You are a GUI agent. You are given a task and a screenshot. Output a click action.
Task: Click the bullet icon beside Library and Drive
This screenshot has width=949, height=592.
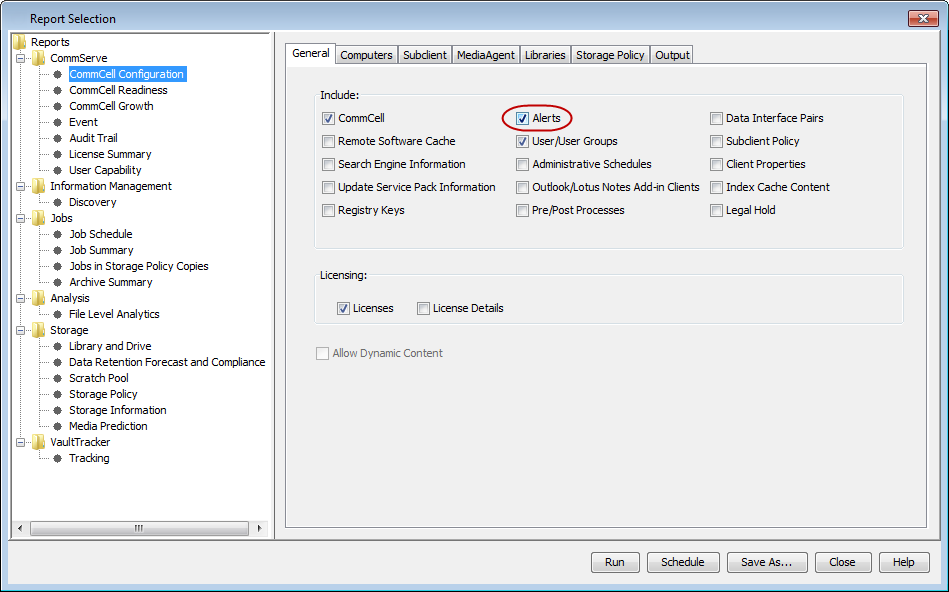tap(57, 346)
